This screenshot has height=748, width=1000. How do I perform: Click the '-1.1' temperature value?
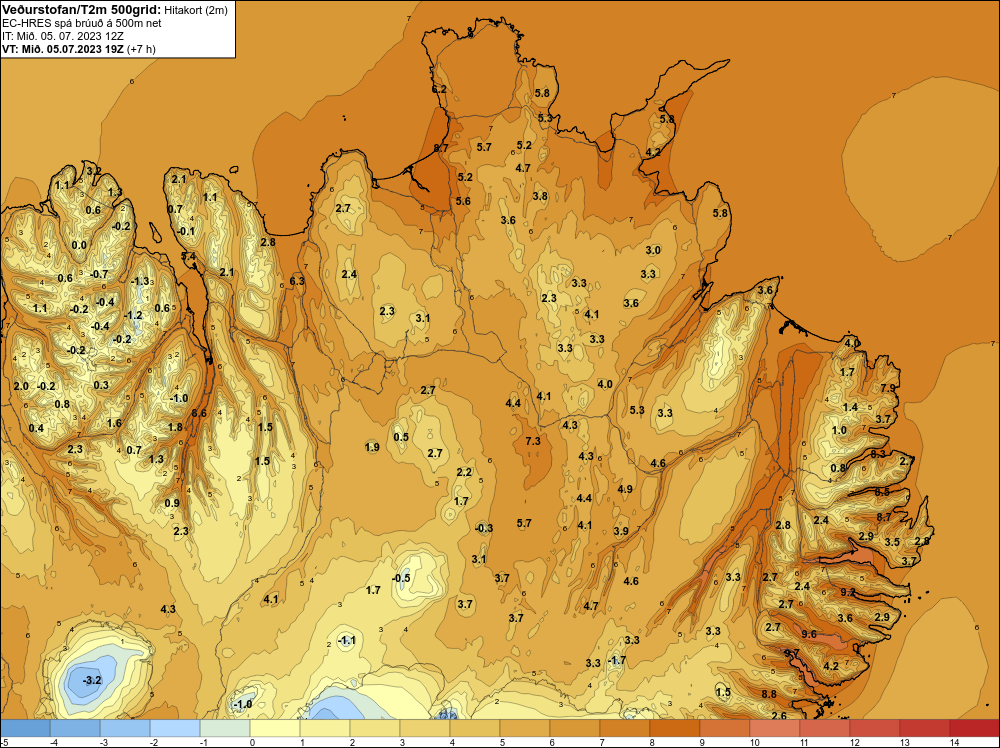coord(346,640)
